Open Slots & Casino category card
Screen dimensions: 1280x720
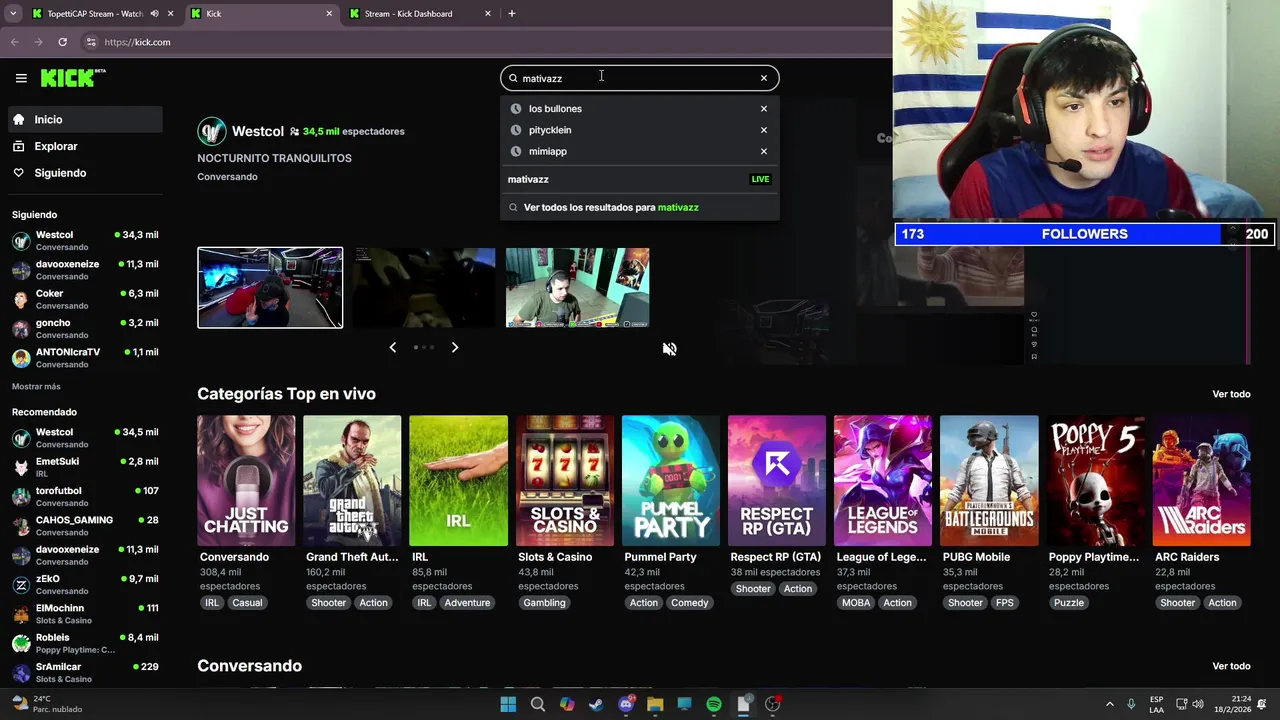(565, 481)
